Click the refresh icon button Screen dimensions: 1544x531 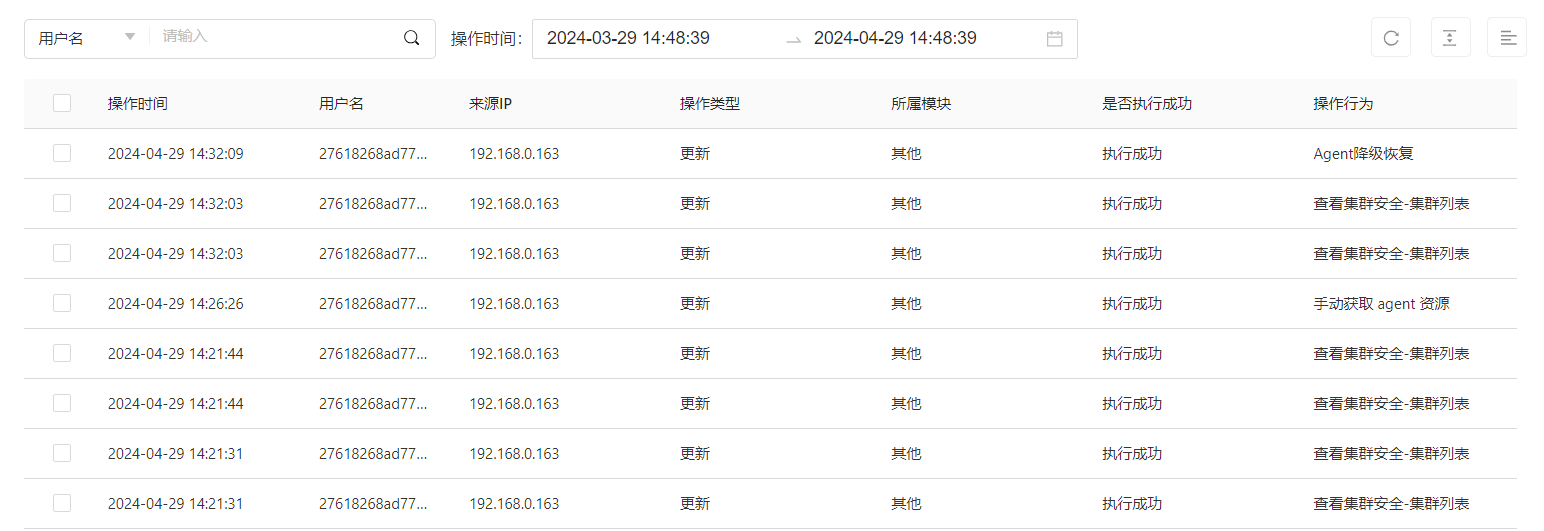point(1390,38)
